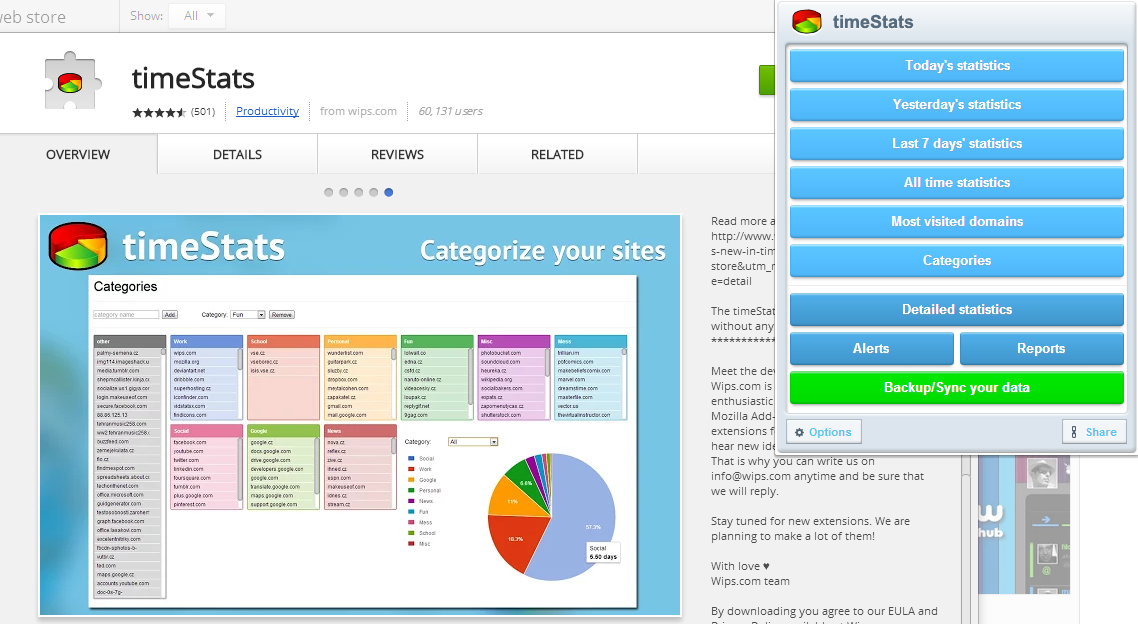Open the Productivity category link
The image size is (1138, 624).
click(x=267, y=111)
